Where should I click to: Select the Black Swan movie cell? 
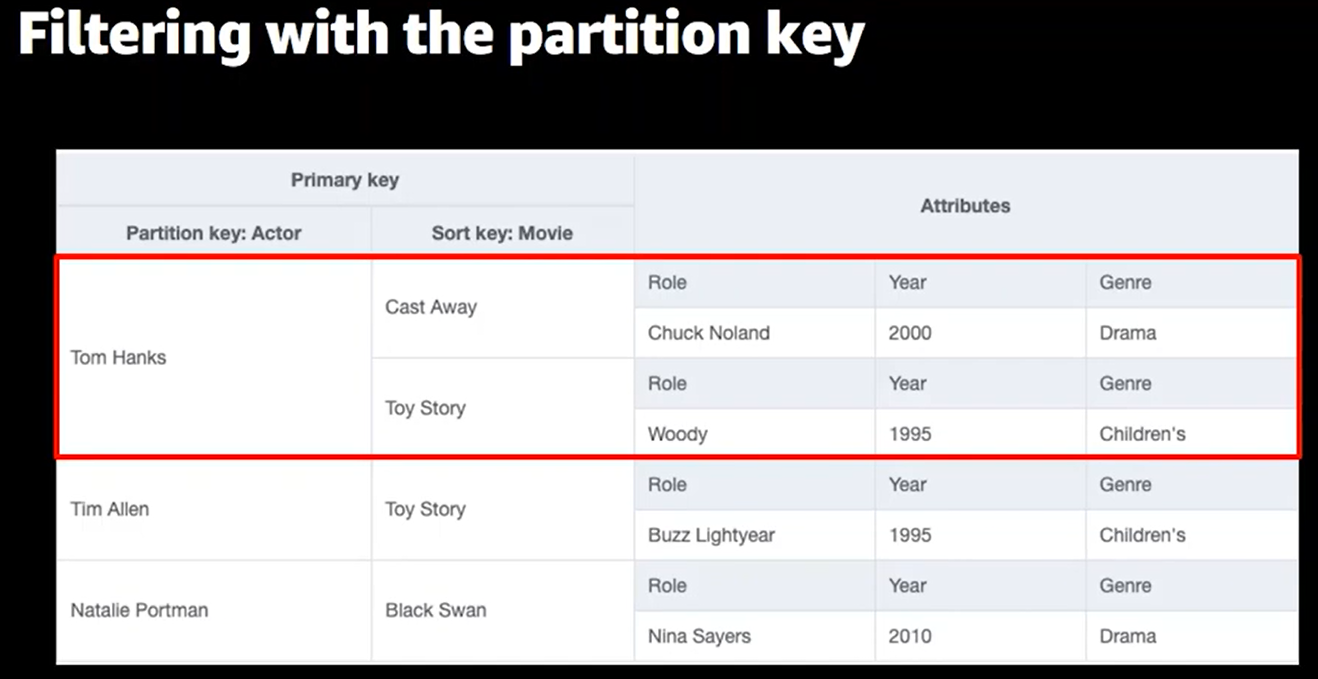(x=503, y=611)
